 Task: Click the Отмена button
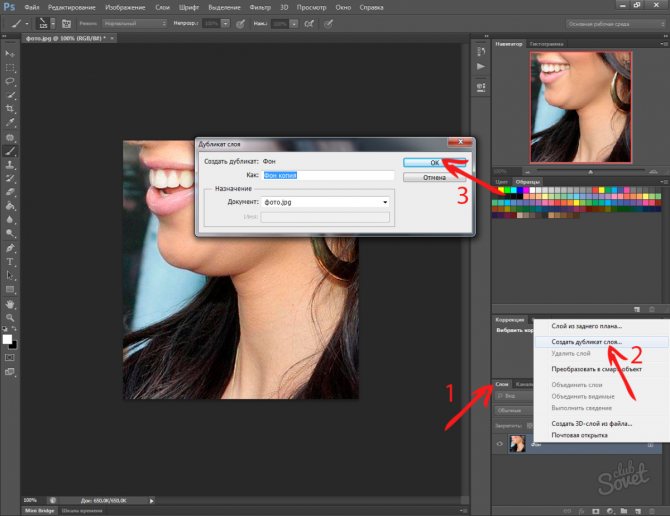pos(434,177)
